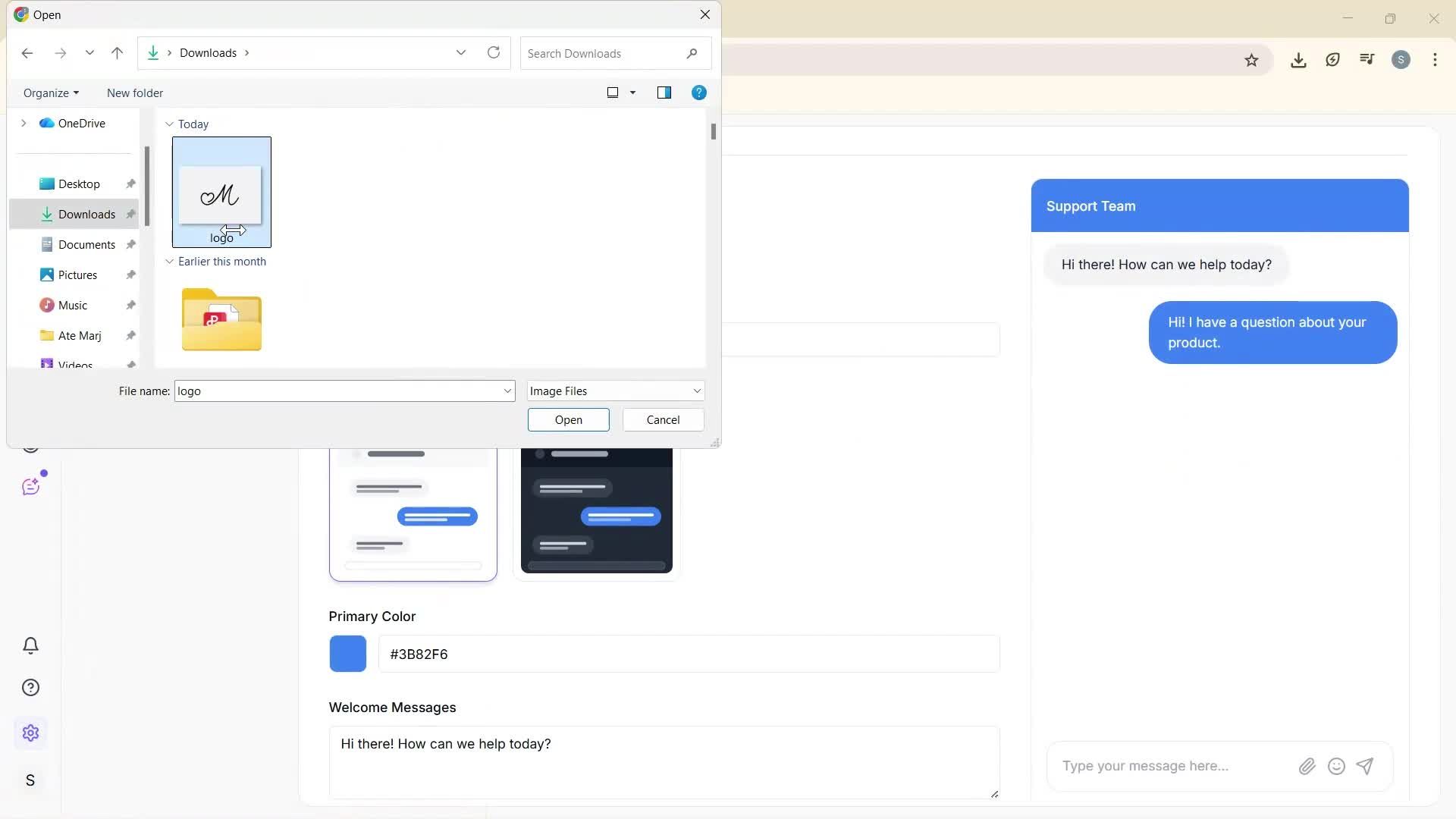This screenshot has height=819, width=1456.
Task: Open Chrome's Downloads icon in the toolbar
Action: coord(1298,59)
